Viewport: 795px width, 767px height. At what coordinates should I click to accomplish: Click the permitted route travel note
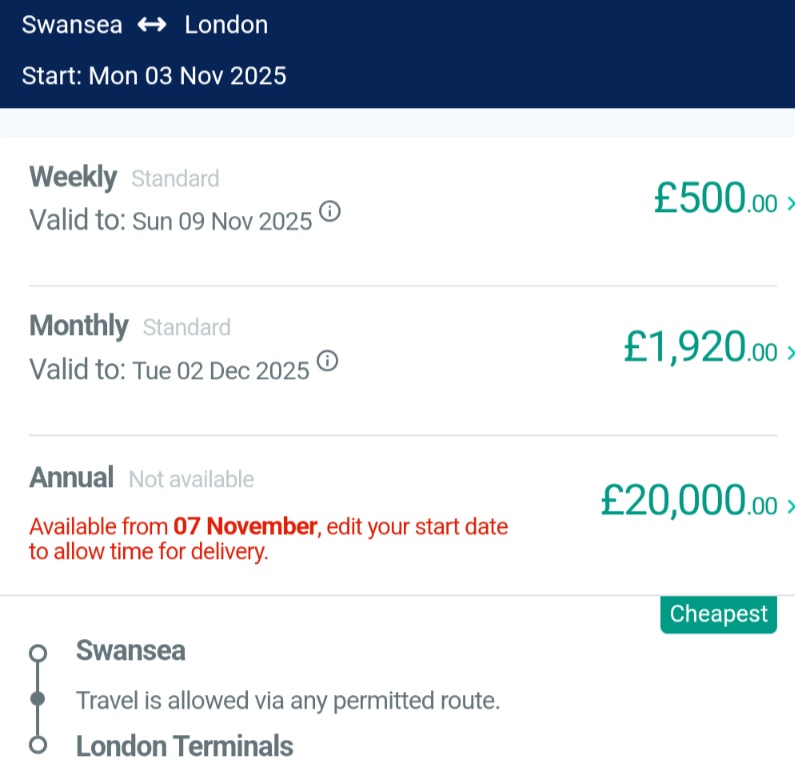[288, 700]
